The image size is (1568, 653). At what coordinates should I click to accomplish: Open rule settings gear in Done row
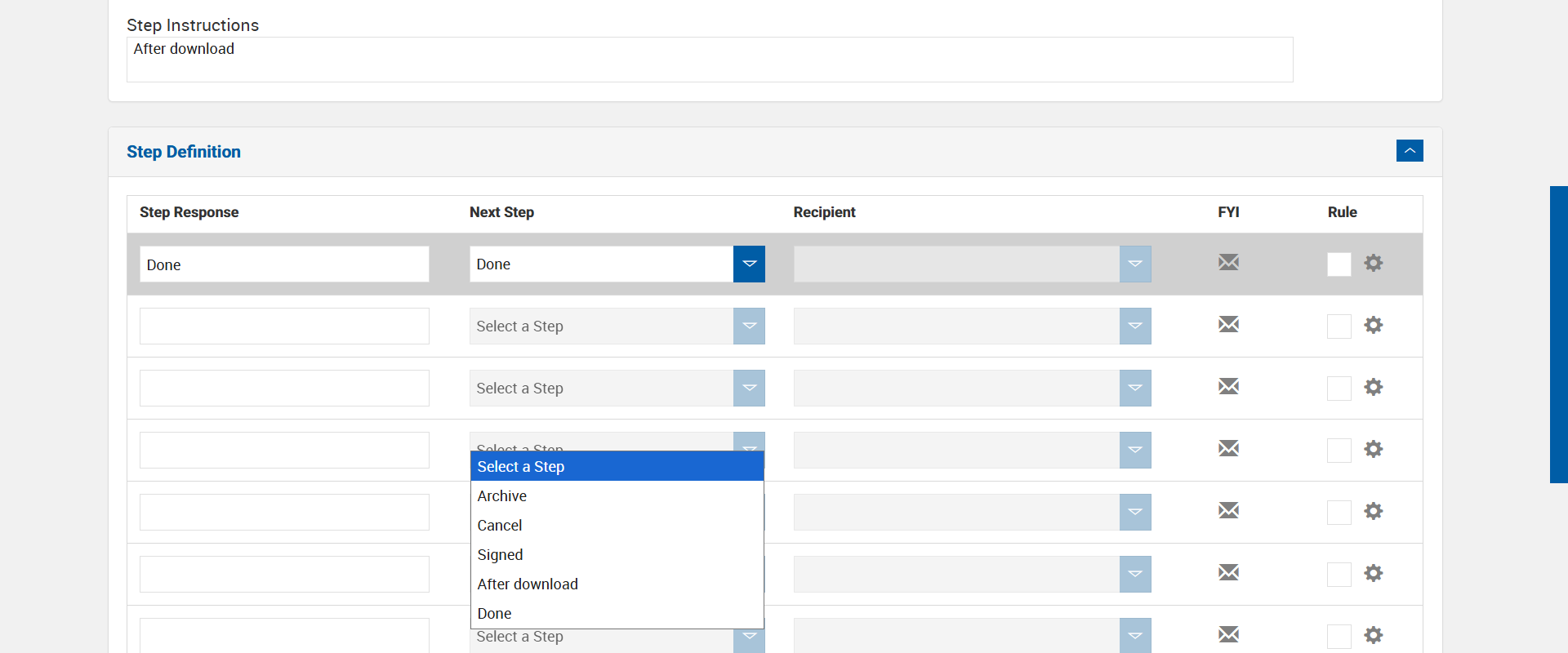click(x=1374, y=263)
